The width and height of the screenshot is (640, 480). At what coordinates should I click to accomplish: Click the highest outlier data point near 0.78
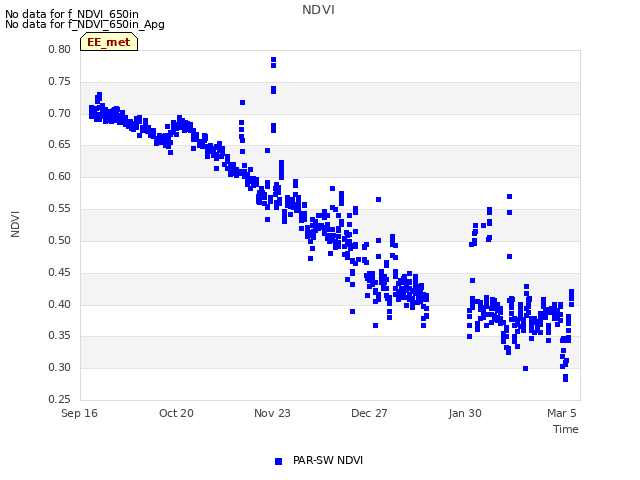pos(273,60)
